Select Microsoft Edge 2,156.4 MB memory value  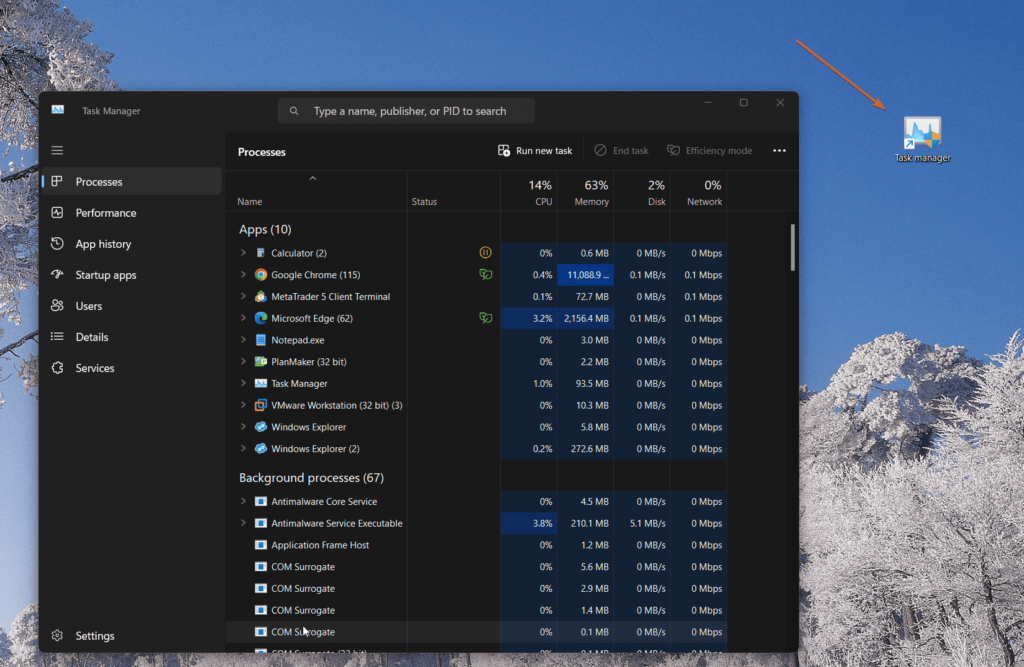(585, 318)
